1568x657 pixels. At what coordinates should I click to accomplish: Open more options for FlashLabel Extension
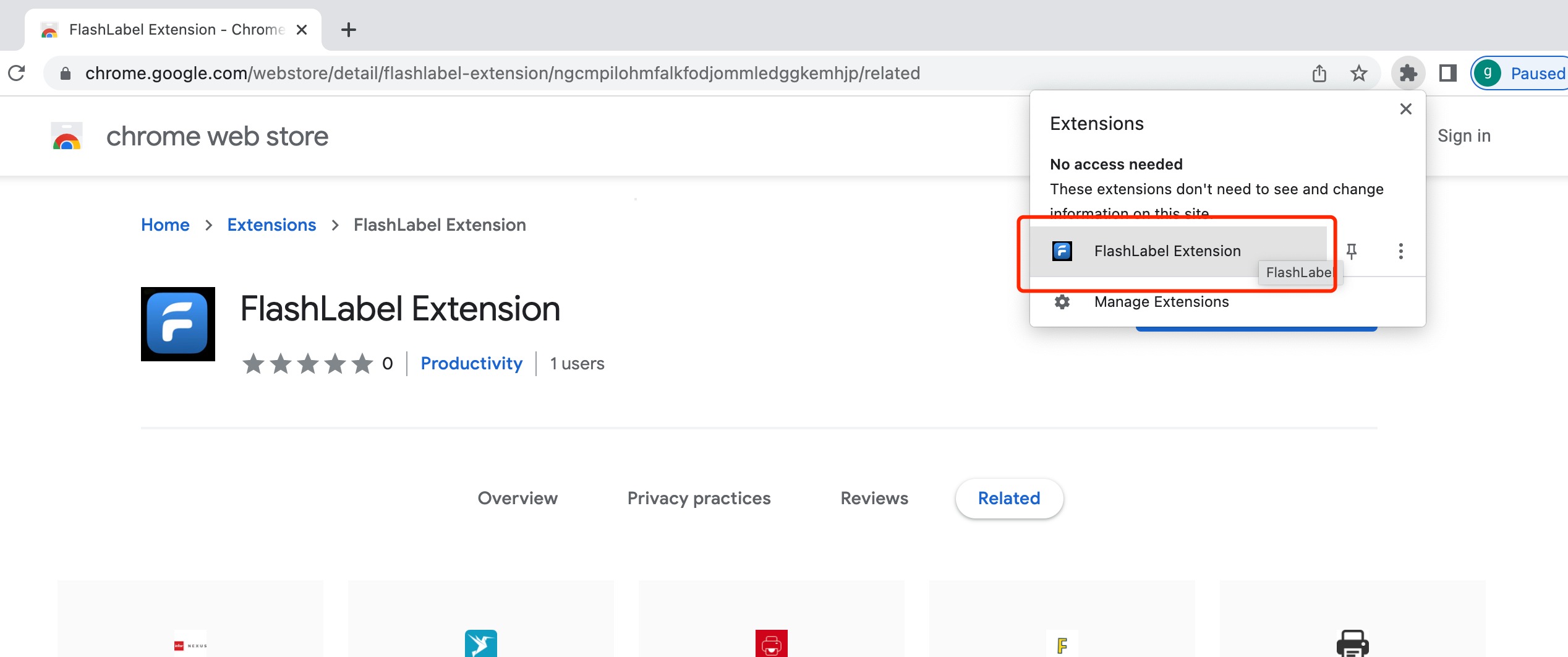(x=1400, y=251)
